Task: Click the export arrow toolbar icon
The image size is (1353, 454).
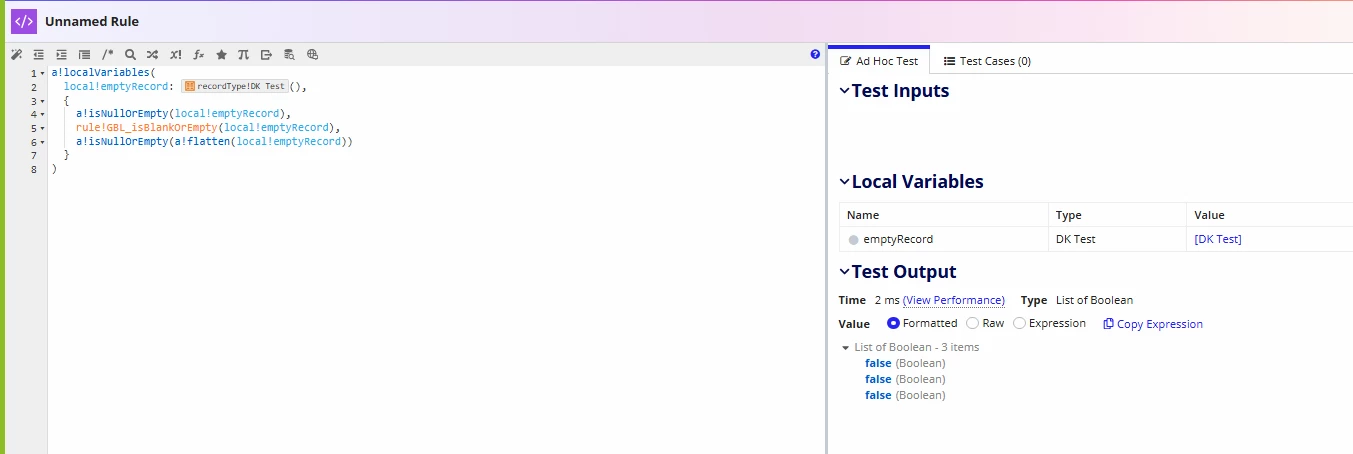Action: coord(266,55)
